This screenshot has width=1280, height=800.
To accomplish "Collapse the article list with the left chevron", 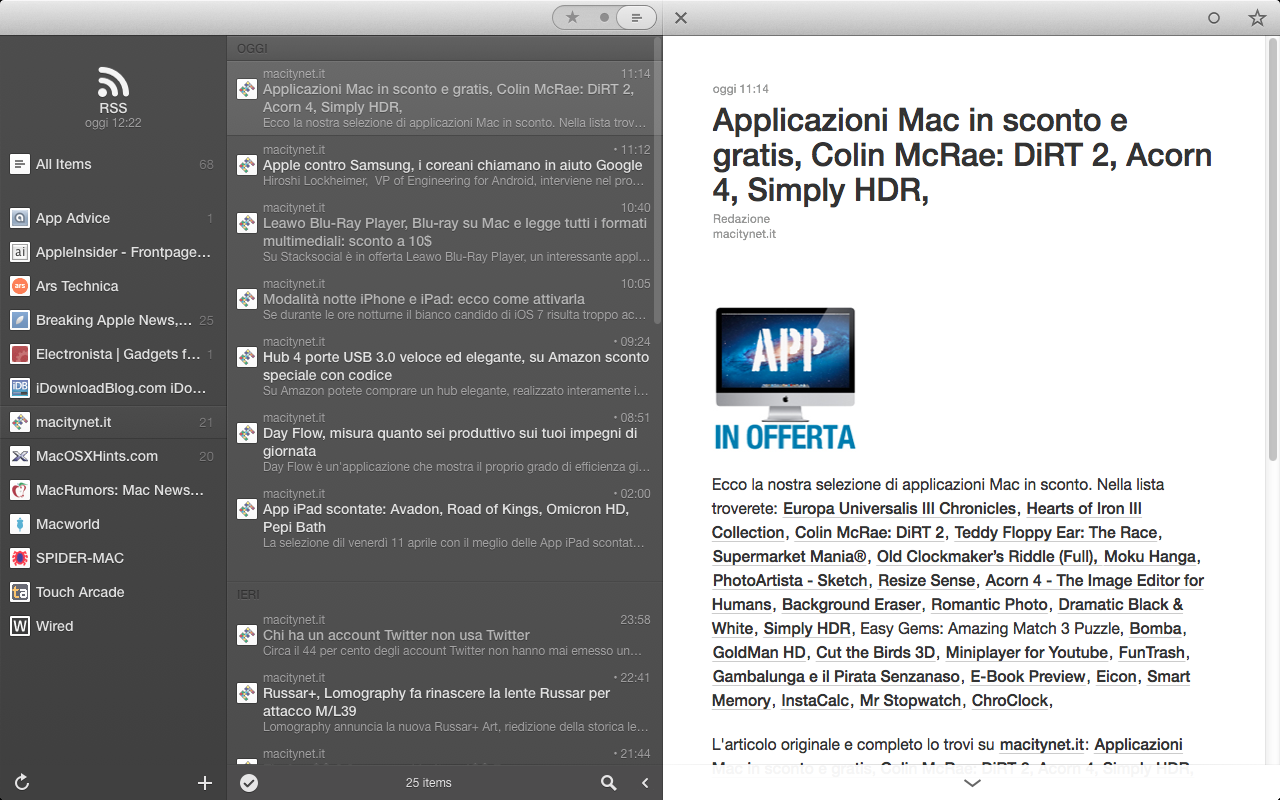I will point(645,783).
